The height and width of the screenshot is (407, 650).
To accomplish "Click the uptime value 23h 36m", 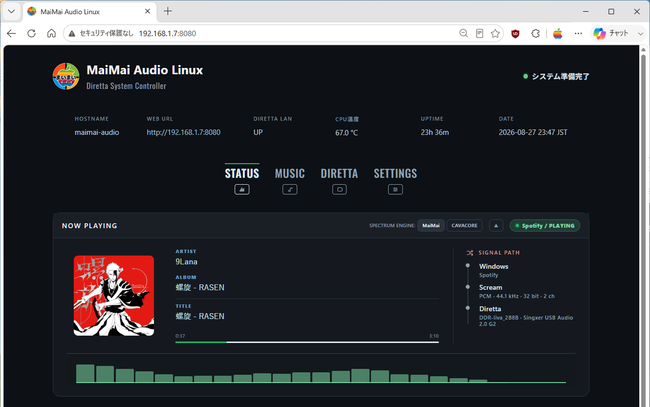I will tap(434, 132).
